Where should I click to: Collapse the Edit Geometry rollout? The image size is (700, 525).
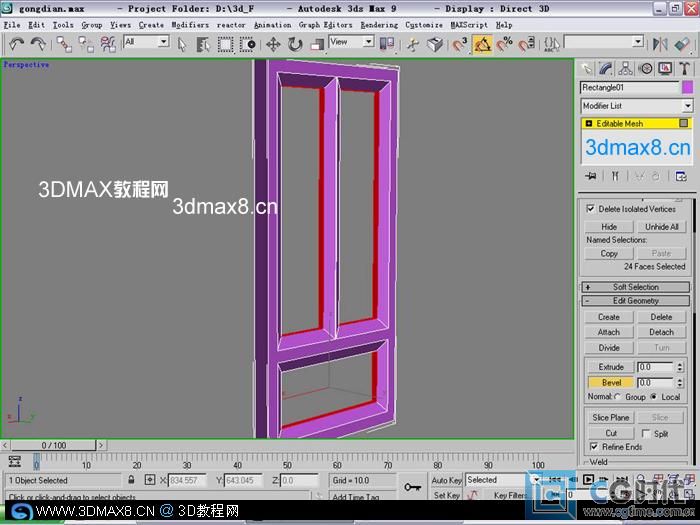click(x=636, y=300)
